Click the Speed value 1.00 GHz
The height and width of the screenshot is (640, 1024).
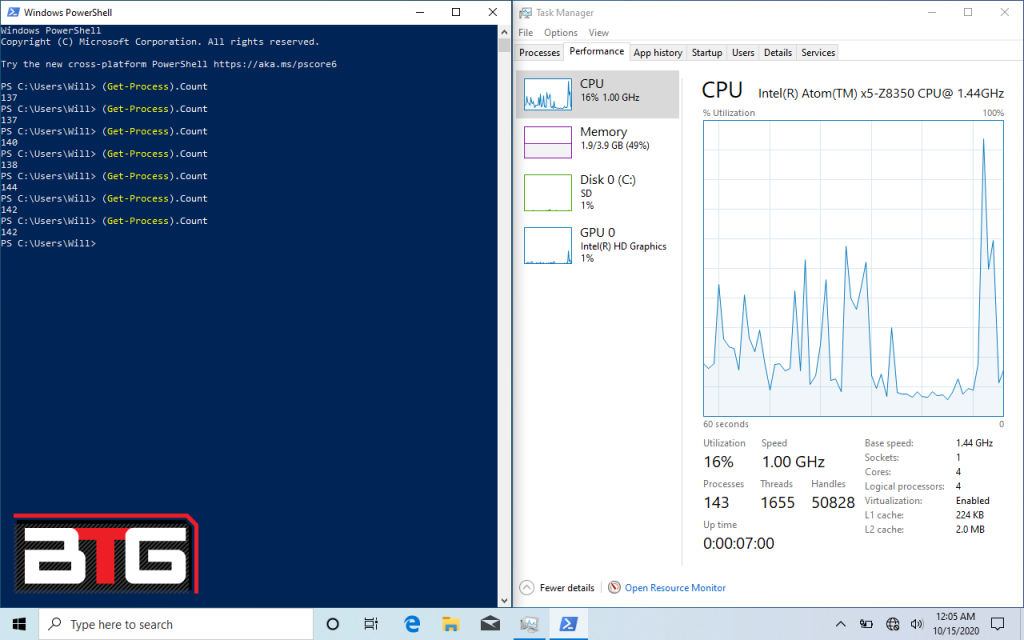793,462
